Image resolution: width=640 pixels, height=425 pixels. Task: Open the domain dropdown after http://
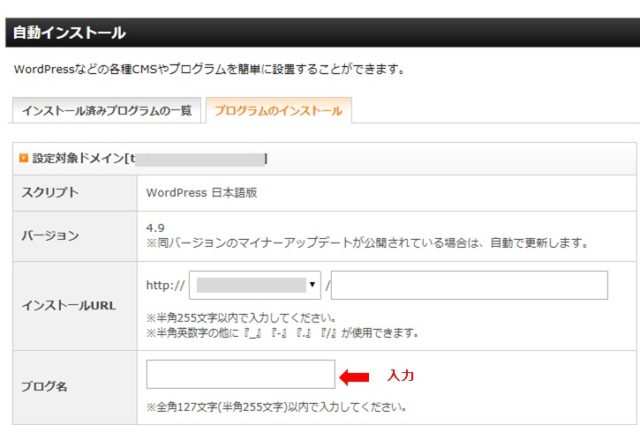[256, 285]
